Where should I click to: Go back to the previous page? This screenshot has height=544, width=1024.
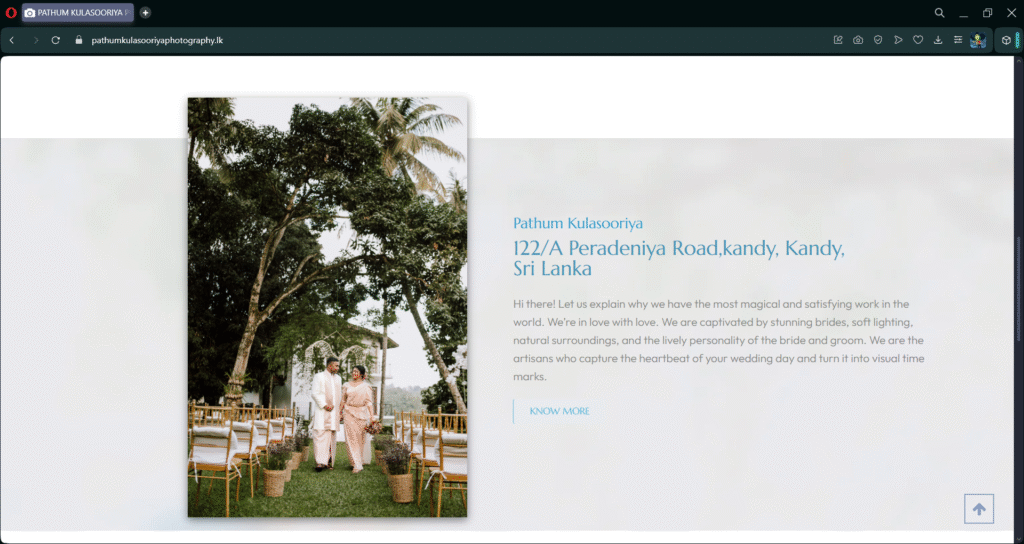[12, 40]
